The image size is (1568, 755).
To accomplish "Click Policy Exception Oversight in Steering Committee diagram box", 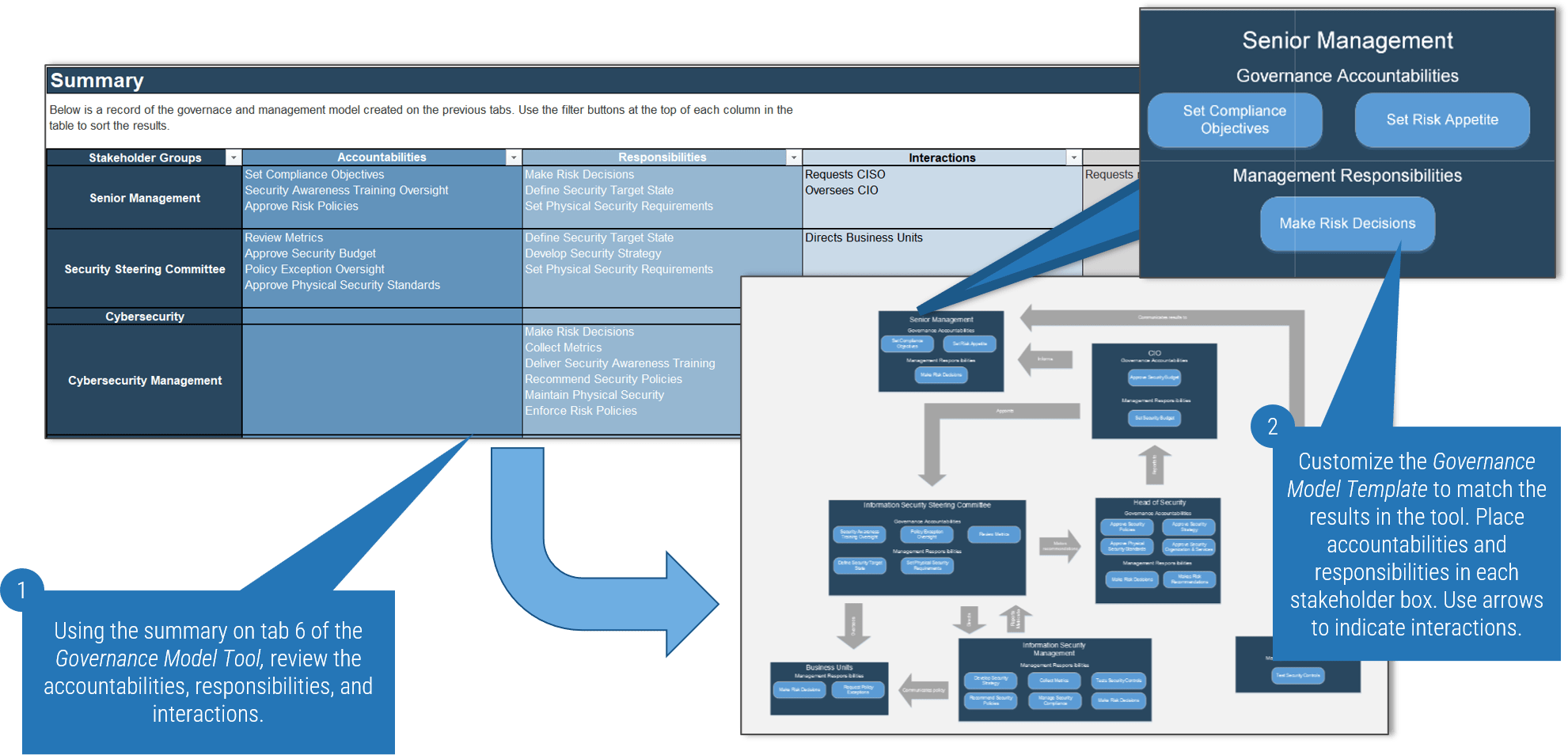I will [x=926, y=534].
